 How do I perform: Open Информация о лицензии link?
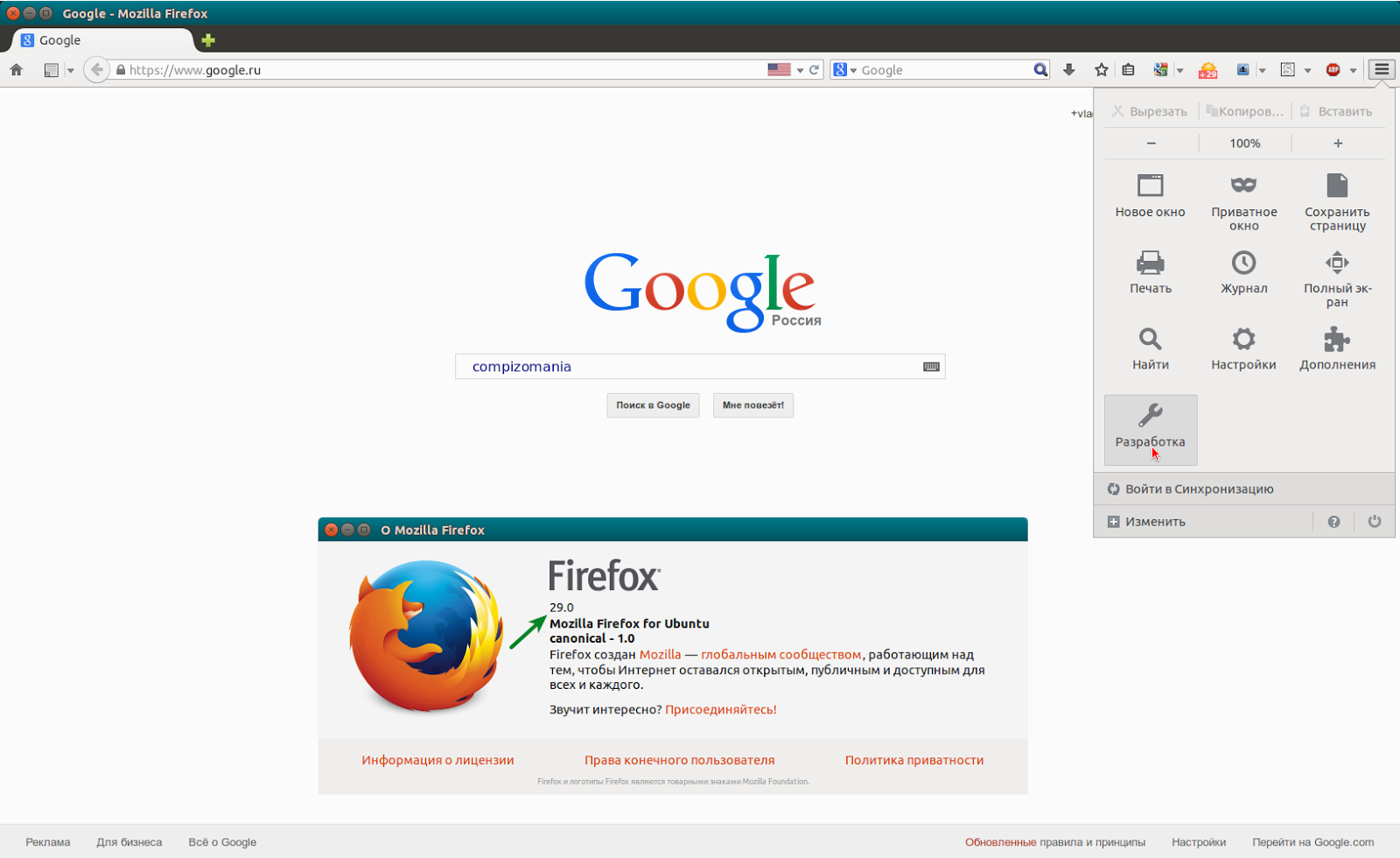(x=437, y=761)
